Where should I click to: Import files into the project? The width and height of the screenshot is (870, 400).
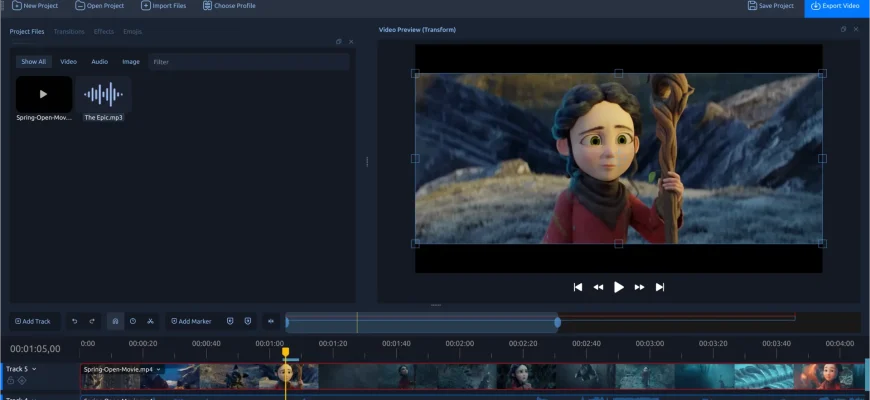tap(164, 6)
